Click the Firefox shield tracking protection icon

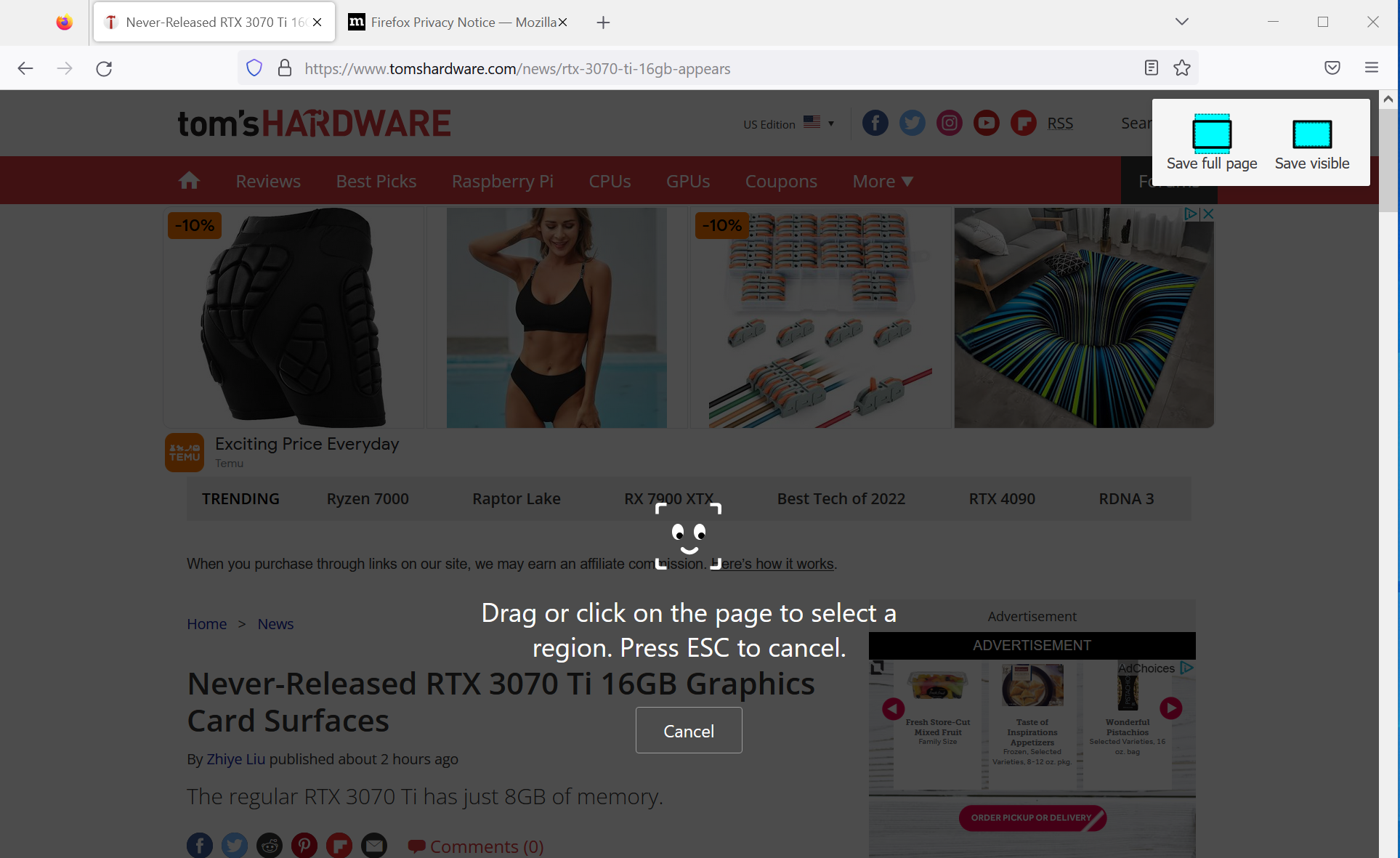click(254, 67)
